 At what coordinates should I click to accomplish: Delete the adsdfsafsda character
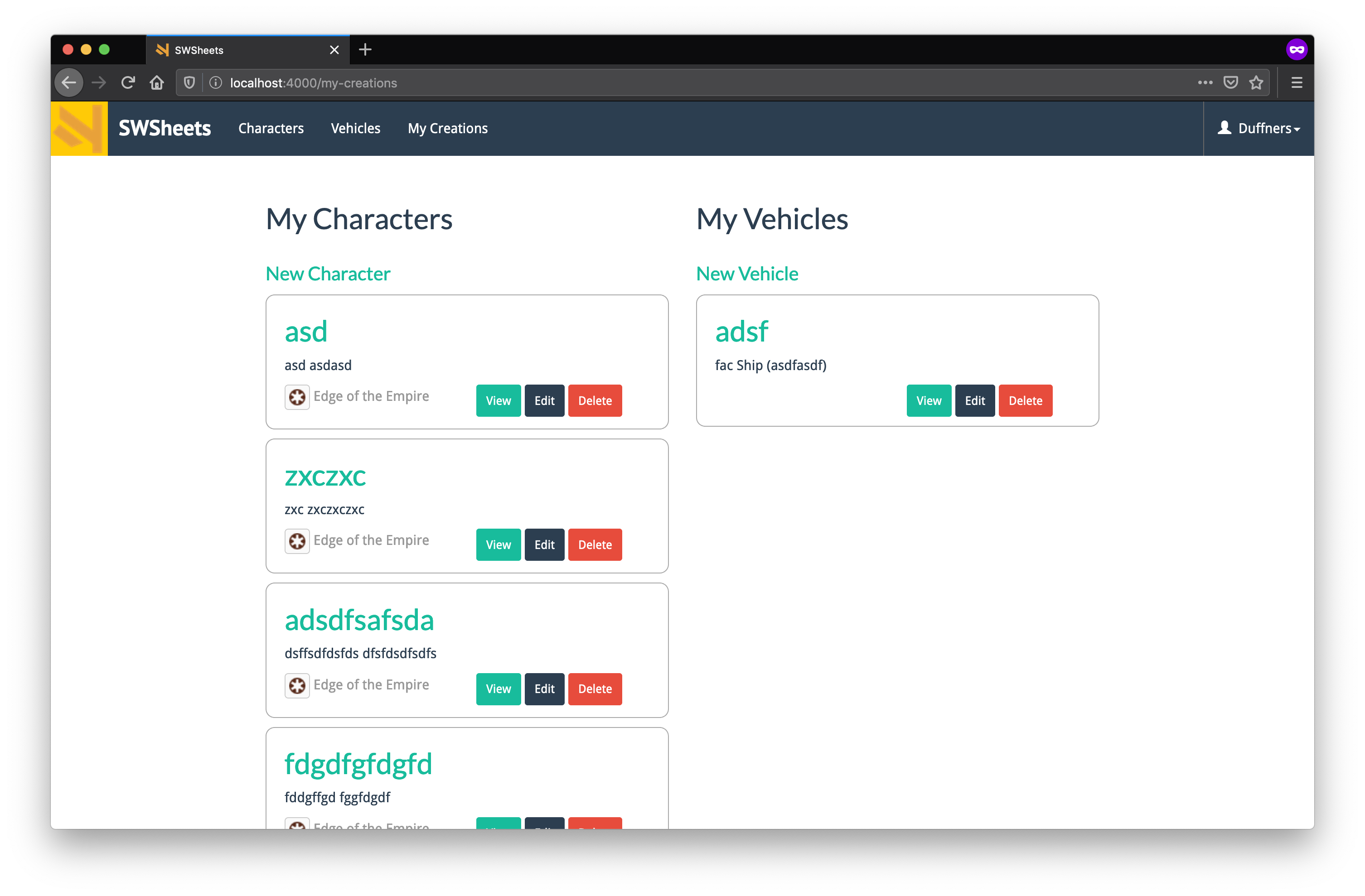point(595,689)
